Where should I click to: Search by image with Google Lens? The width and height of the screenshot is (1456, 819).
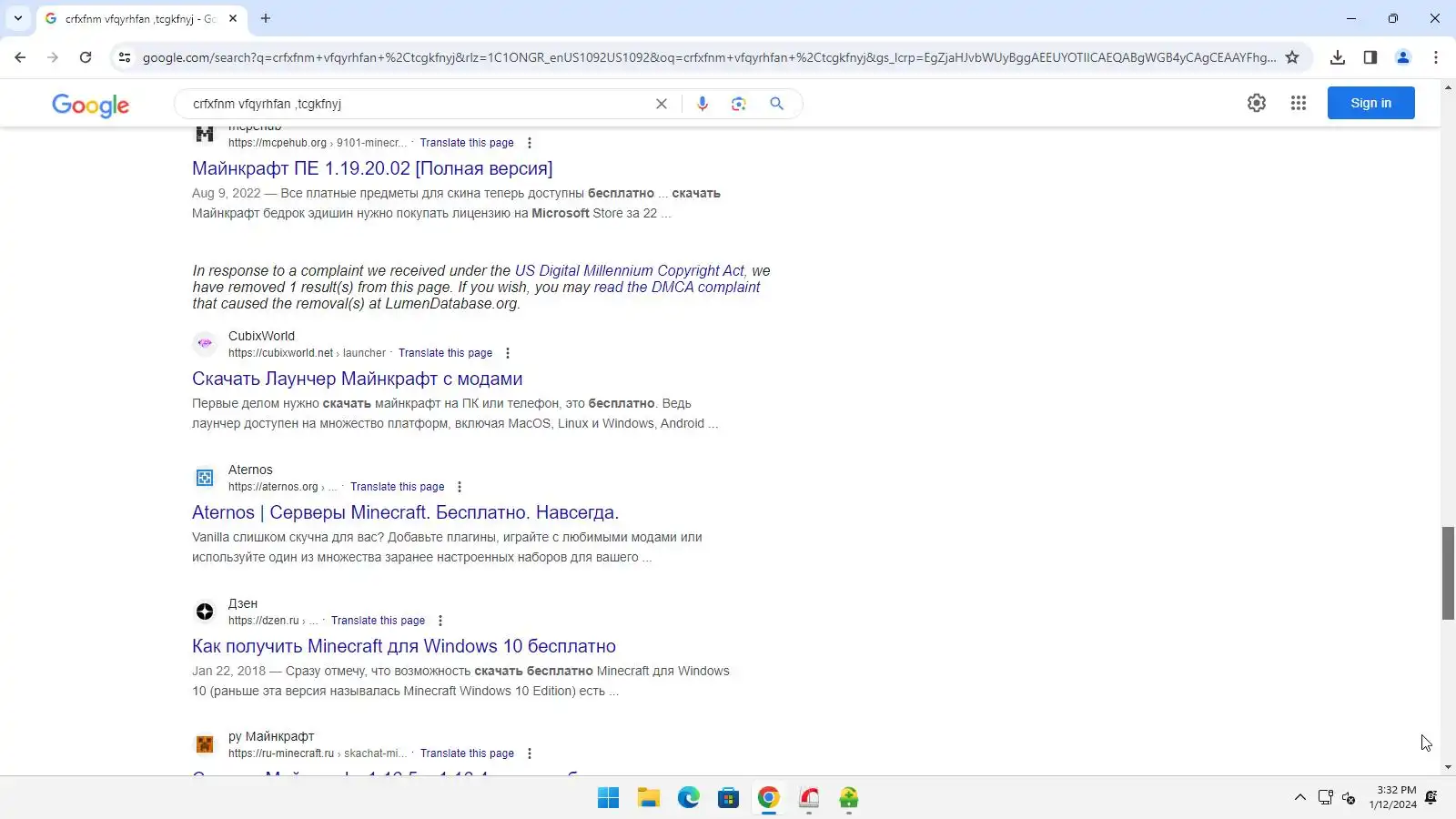point(739,104)
